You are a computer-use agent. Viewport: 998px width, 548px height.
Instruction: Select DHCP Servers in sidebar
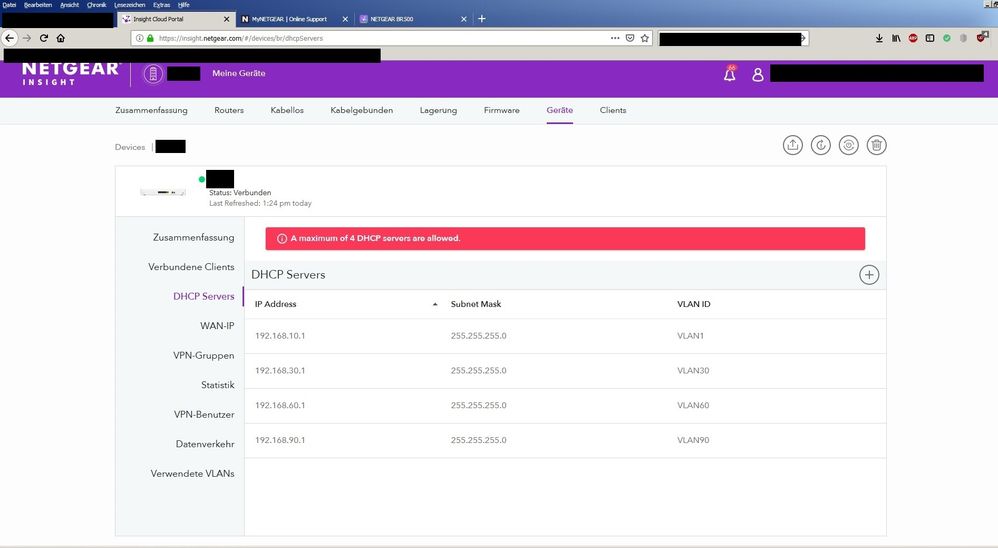(x=204, y=297)
